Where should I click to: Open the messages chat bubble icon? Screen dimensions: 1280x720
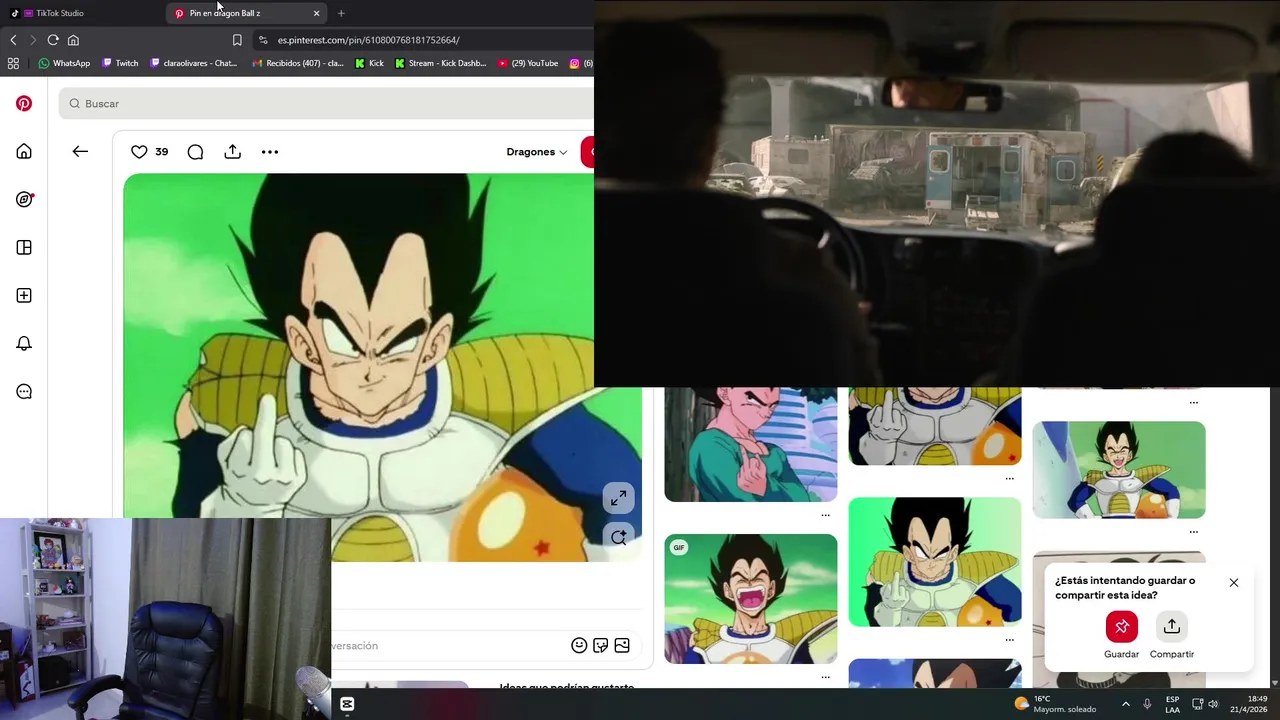pos(24,391)
